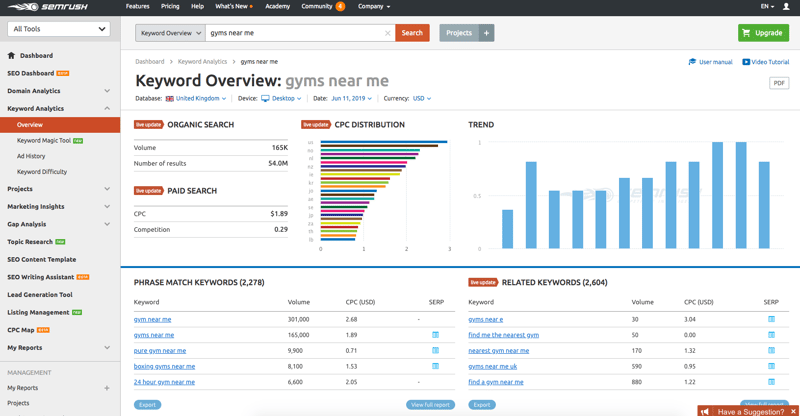Change the Desktop device dropdown
The image size is (800, 416).
281,99
